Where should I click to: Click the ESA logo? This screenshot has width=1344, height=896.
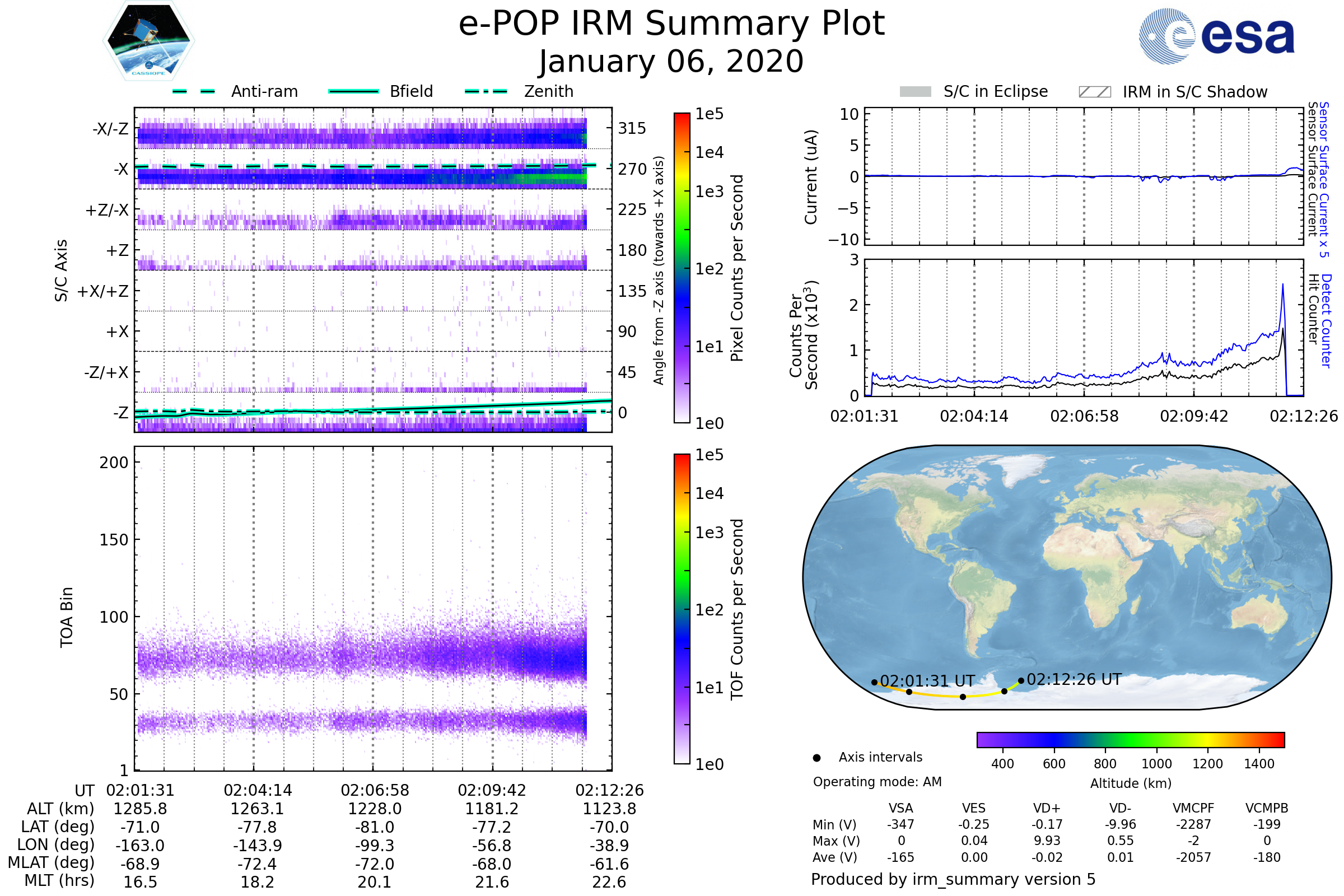pos(1216,36)
